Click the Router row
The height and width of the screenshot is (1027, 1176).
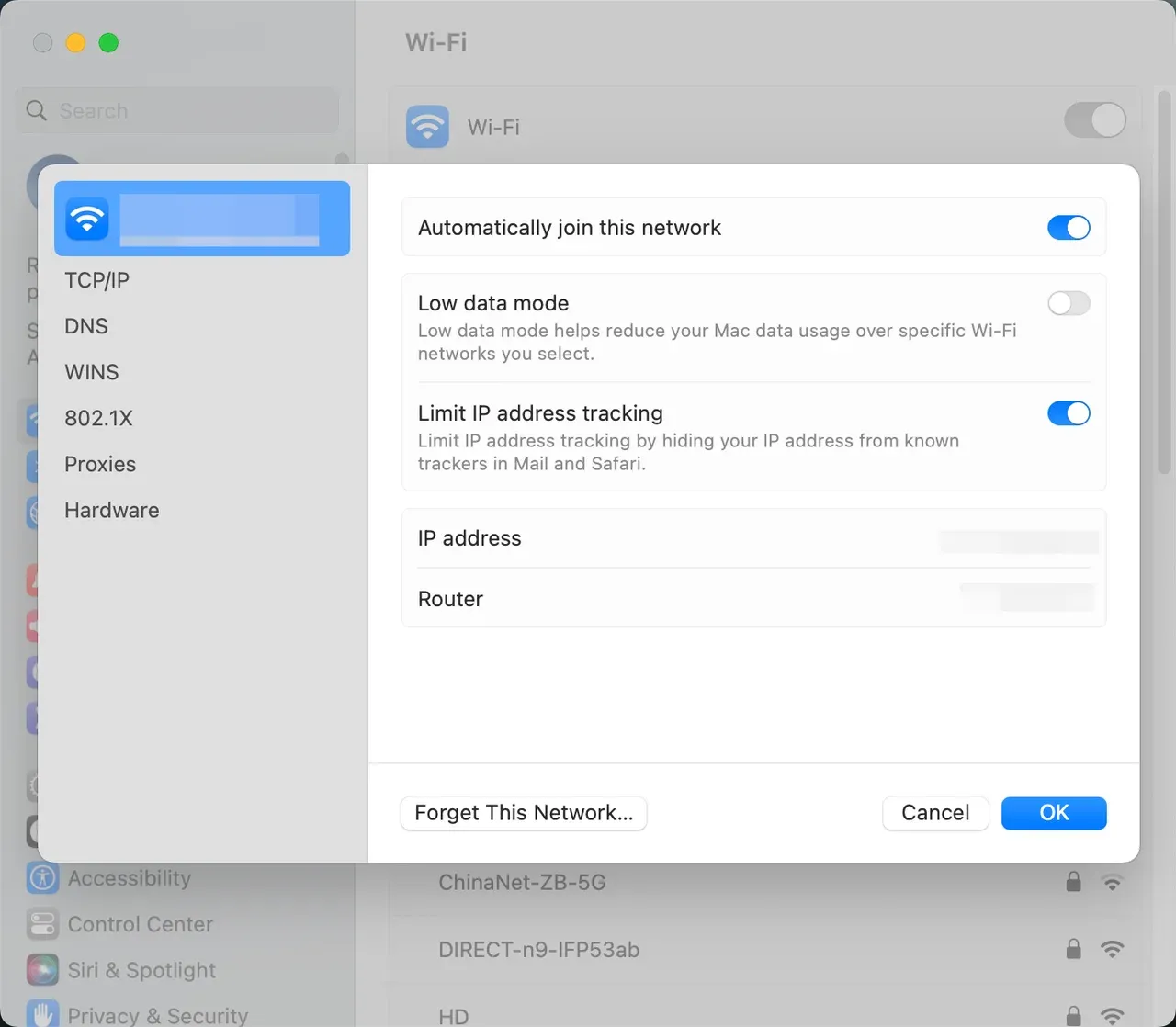(753, 599)
